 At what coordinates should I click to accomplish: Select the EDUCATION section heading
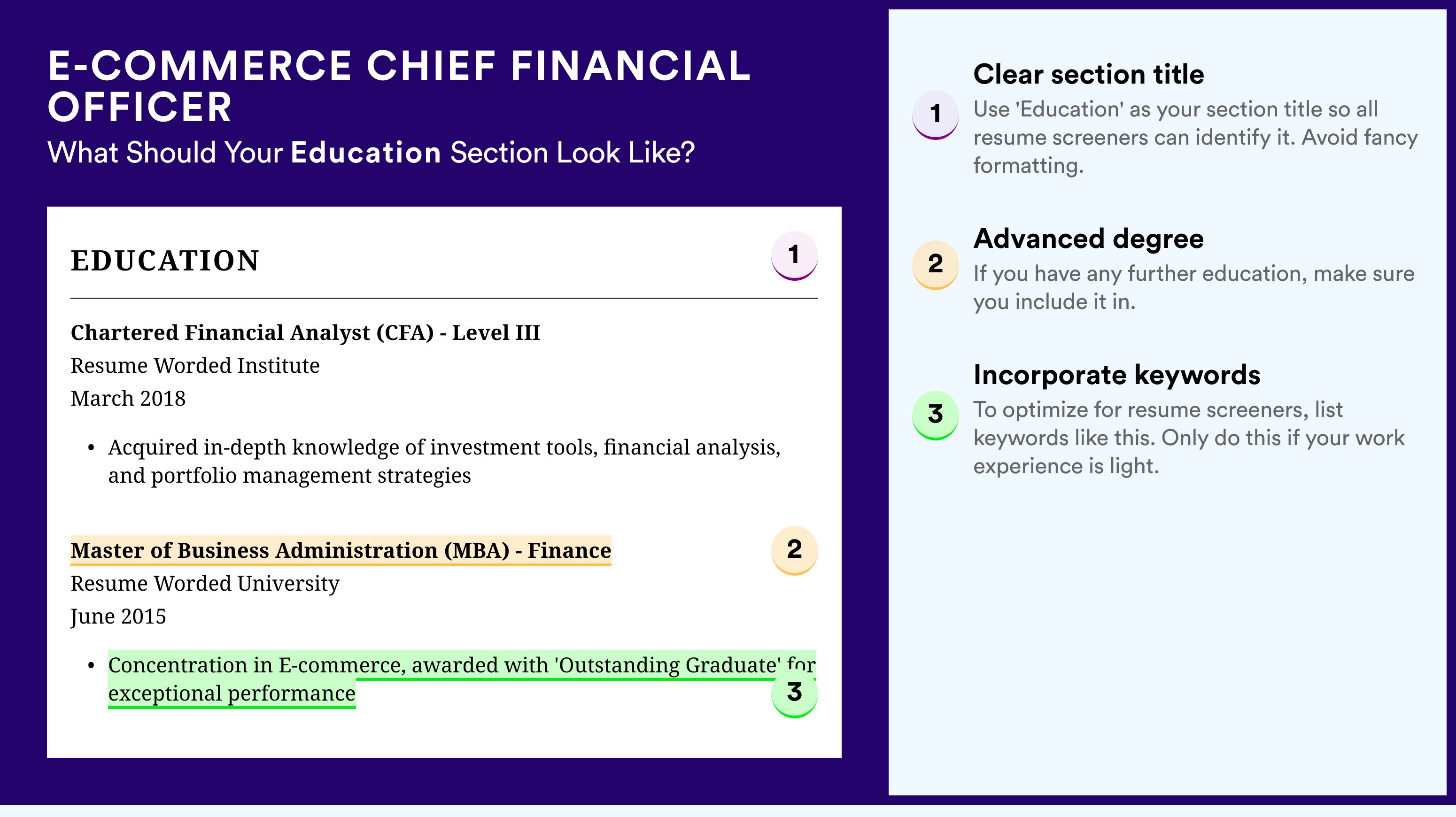pyautogui.click(x=165, y=261)
